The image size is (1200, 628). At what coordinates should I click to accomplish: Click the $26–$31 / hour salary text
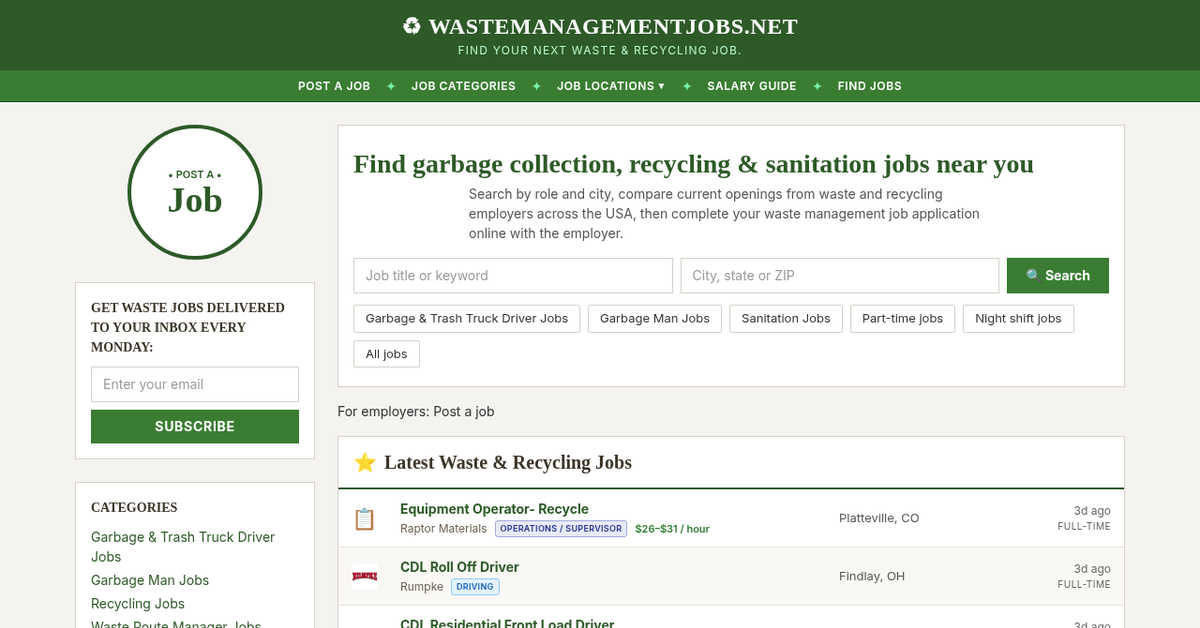[x=672, y=529]
